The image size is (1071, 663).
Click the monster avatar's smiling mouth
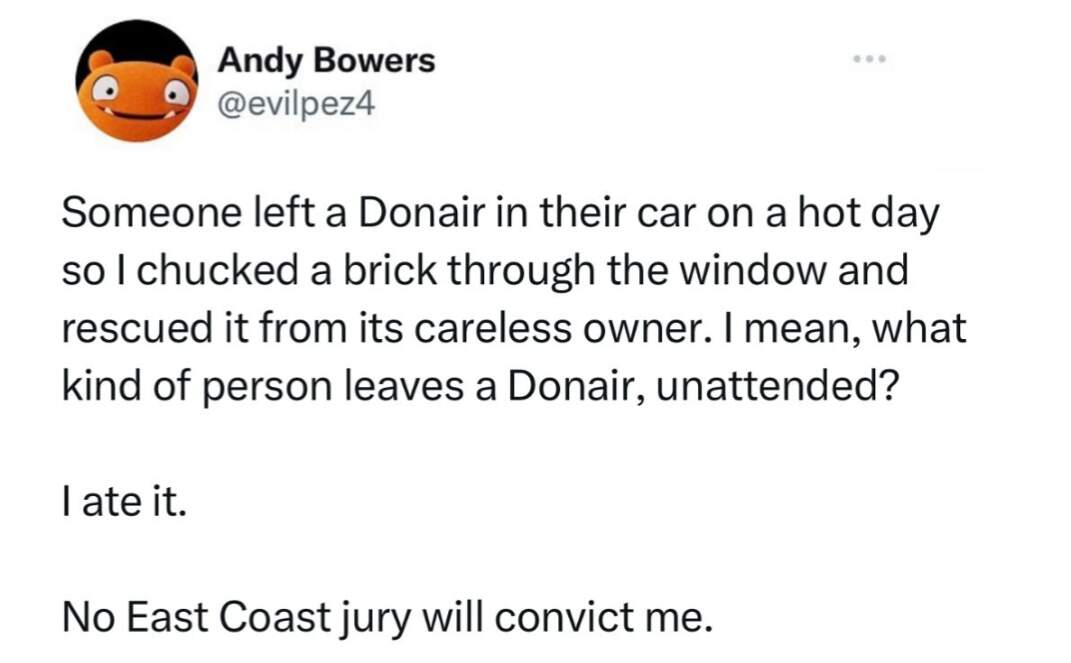pos(137,114)
